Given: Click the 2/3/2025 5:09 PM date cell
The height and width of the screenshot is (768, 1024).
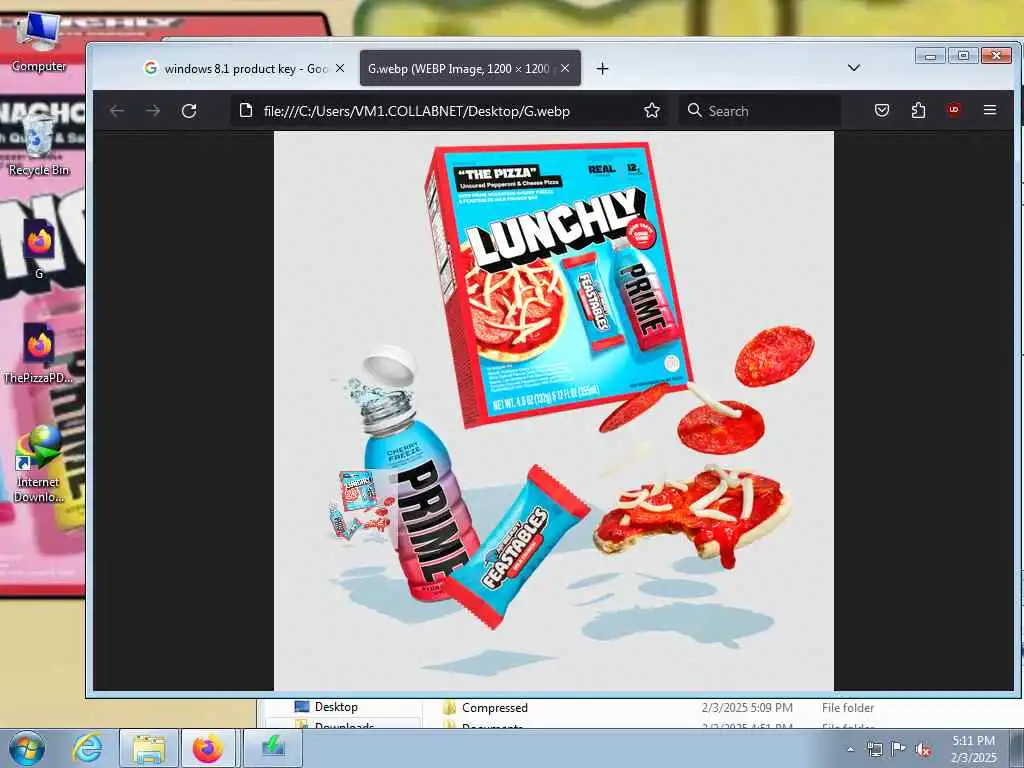Looking at the screenshot, I should 747,707.
